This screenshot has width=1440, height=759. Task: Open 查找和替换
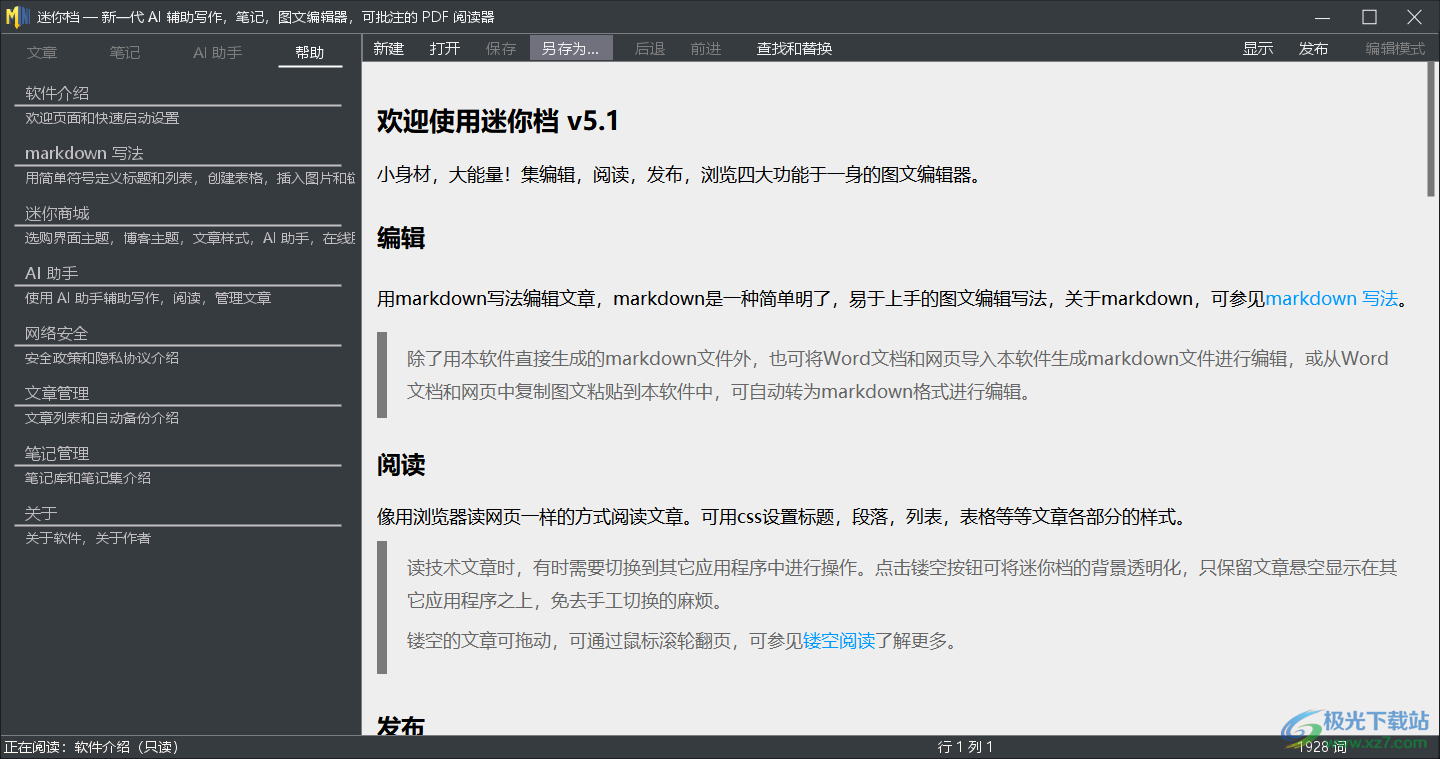pyautogui.click(x=795, y=48)
